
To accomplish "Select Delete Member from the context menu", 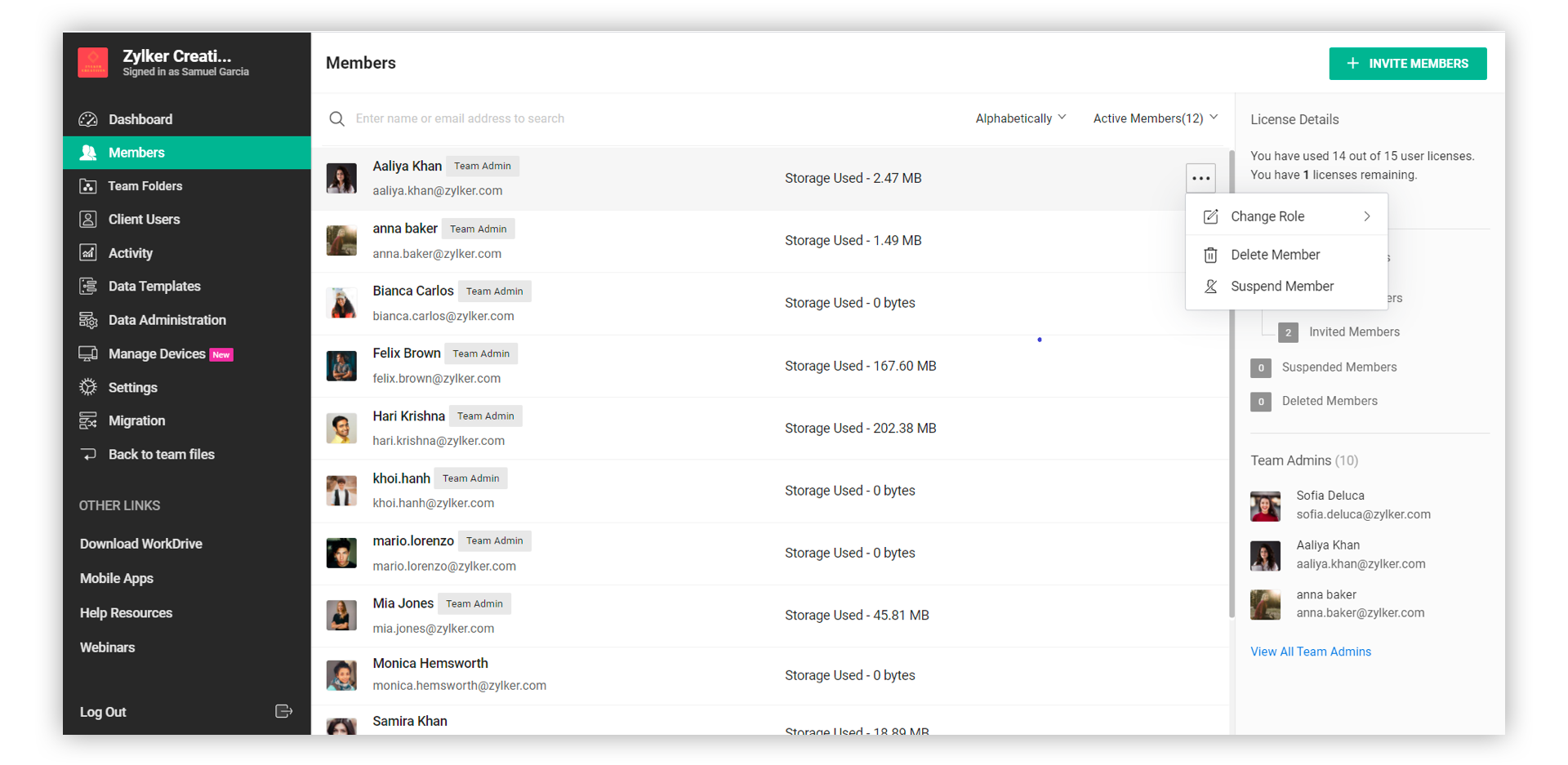I will [1275, 255].
